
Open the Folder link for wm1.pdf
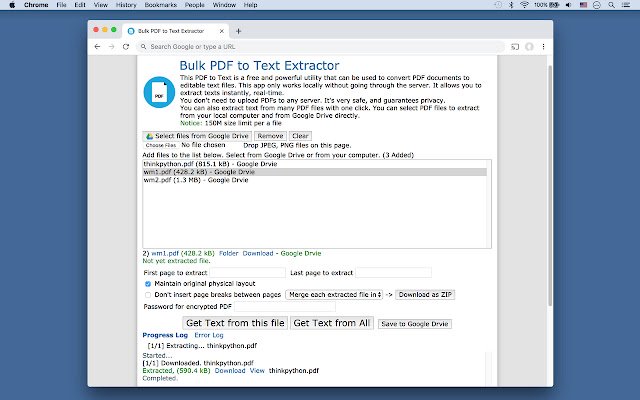(x=229, y=253)
